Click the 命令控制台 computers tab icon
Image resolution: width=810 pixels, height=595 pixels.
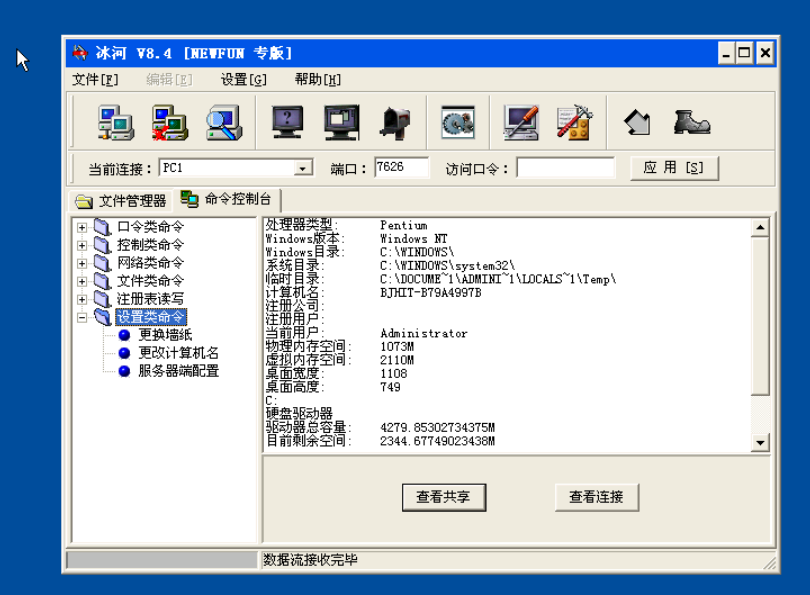coord(190,199)
